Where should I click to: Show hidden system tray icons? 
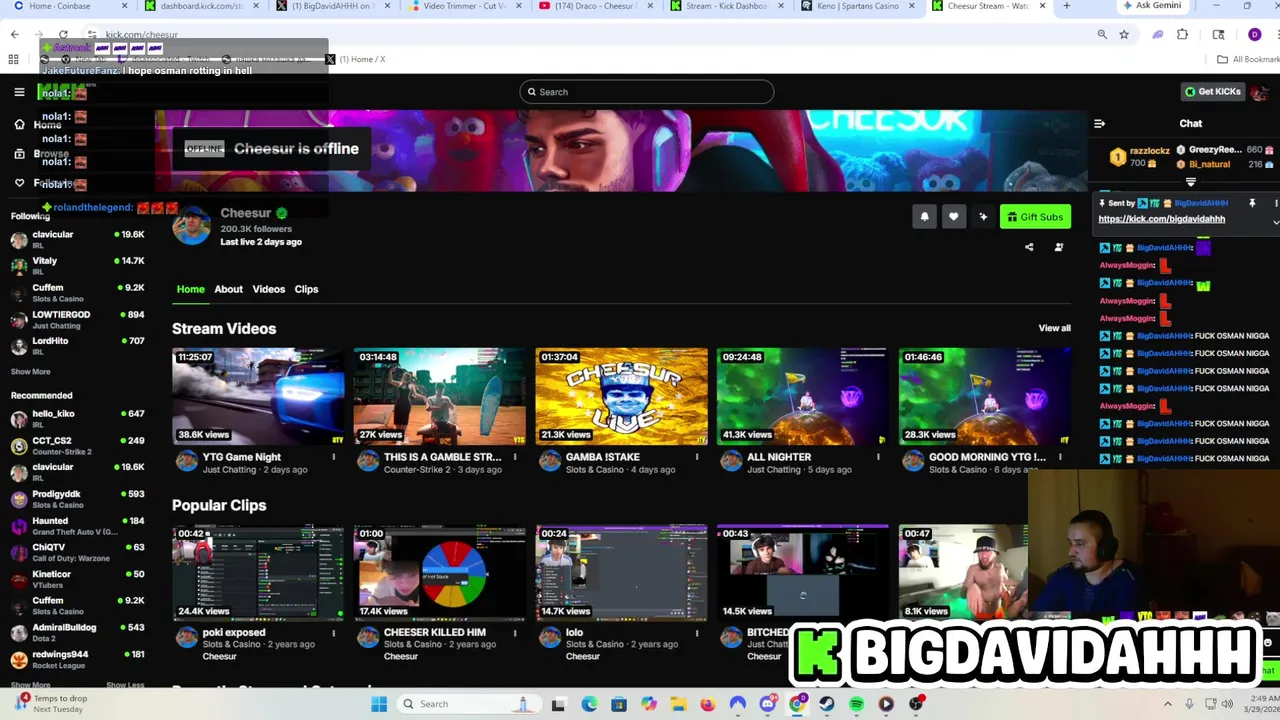coord(1169,704)
